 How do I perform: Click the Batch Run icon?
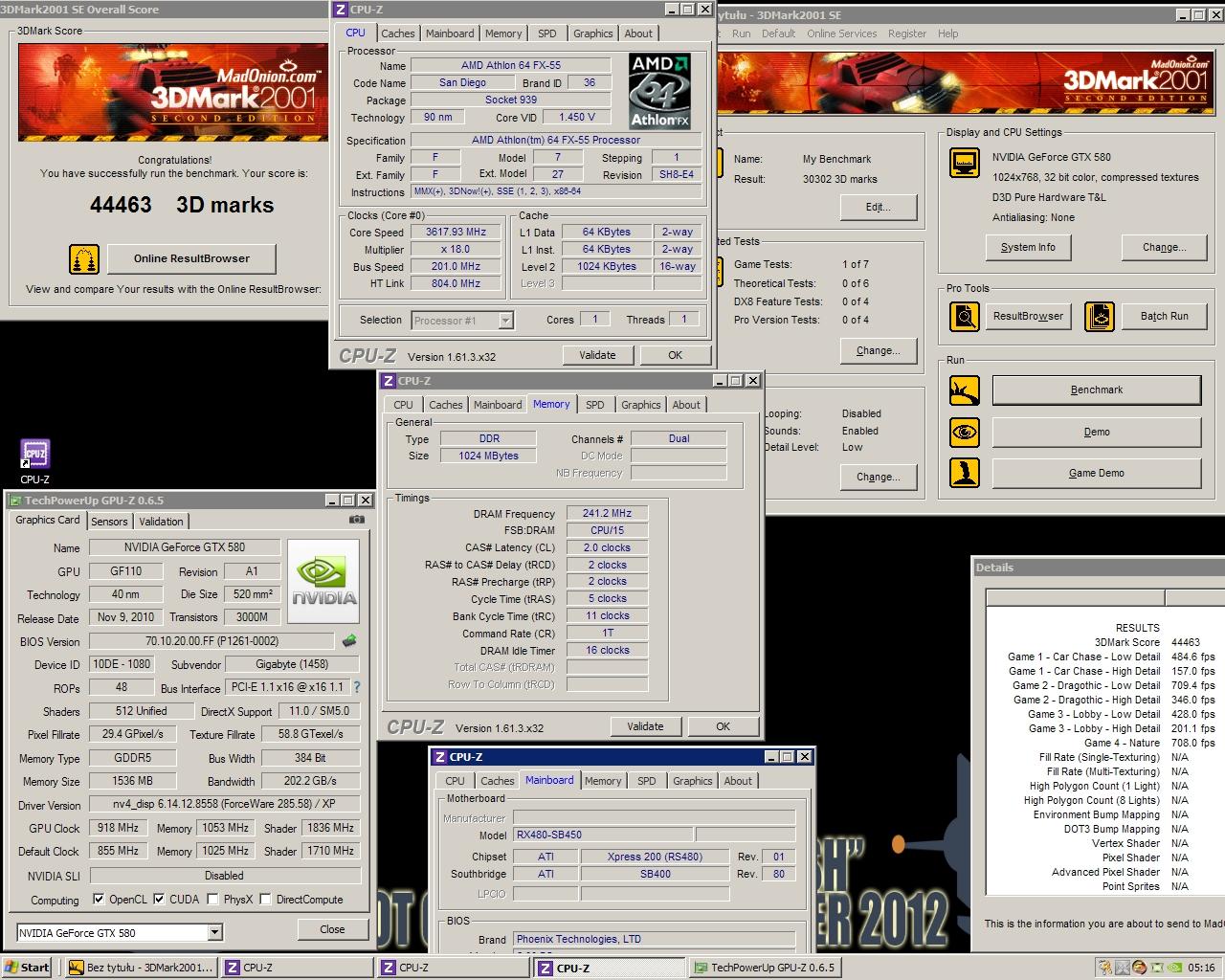pos(1100,317)
